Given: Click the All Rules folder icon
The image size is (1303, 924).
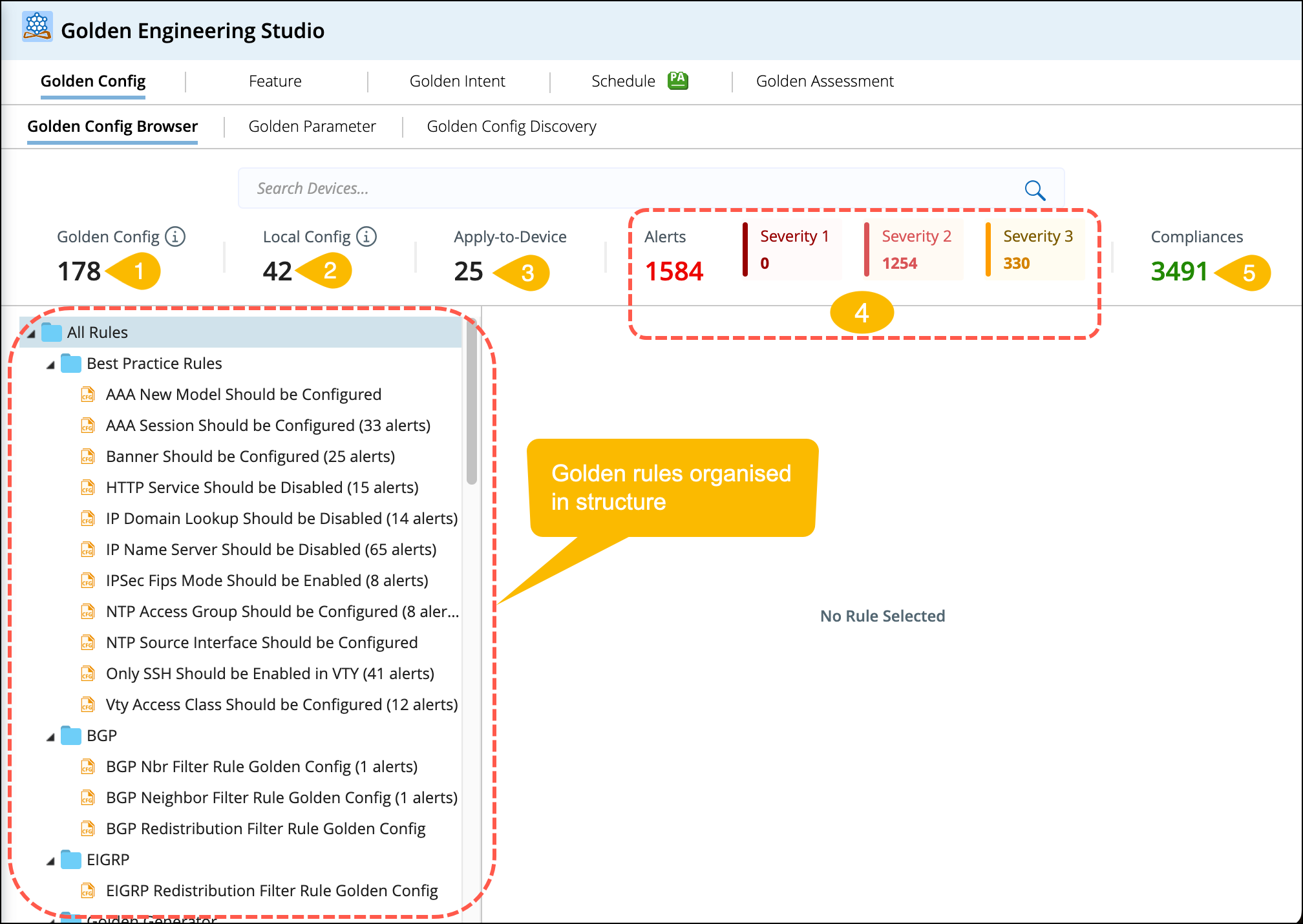Looking at the screenshot, I should 52,332.
